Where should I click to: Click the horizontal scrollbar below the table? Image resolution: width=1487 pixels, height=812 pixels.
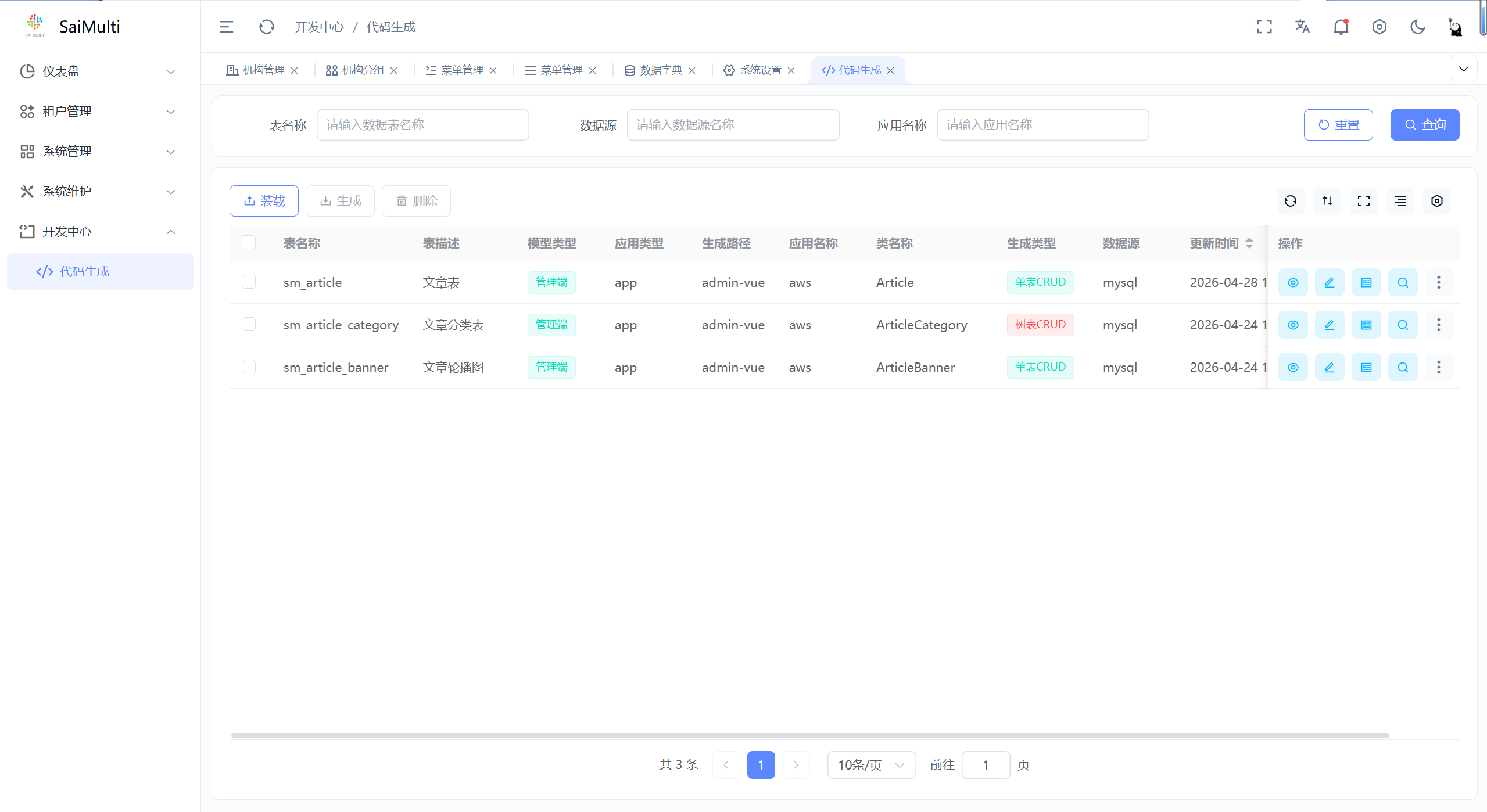[809, 735]
